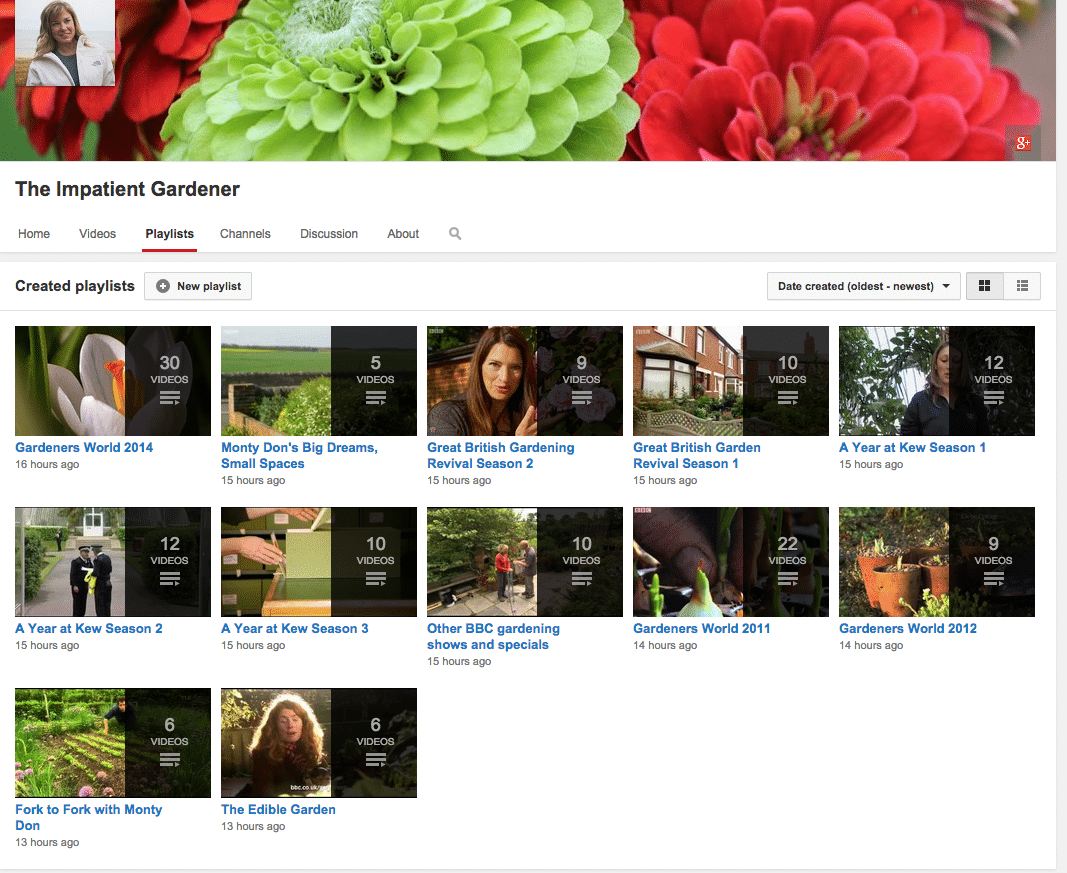Image resolution: width=1067 pixels, height=873 pixels.
Task: Open Great British Gardening Revival Season 2 link
Action: point(501,455)
